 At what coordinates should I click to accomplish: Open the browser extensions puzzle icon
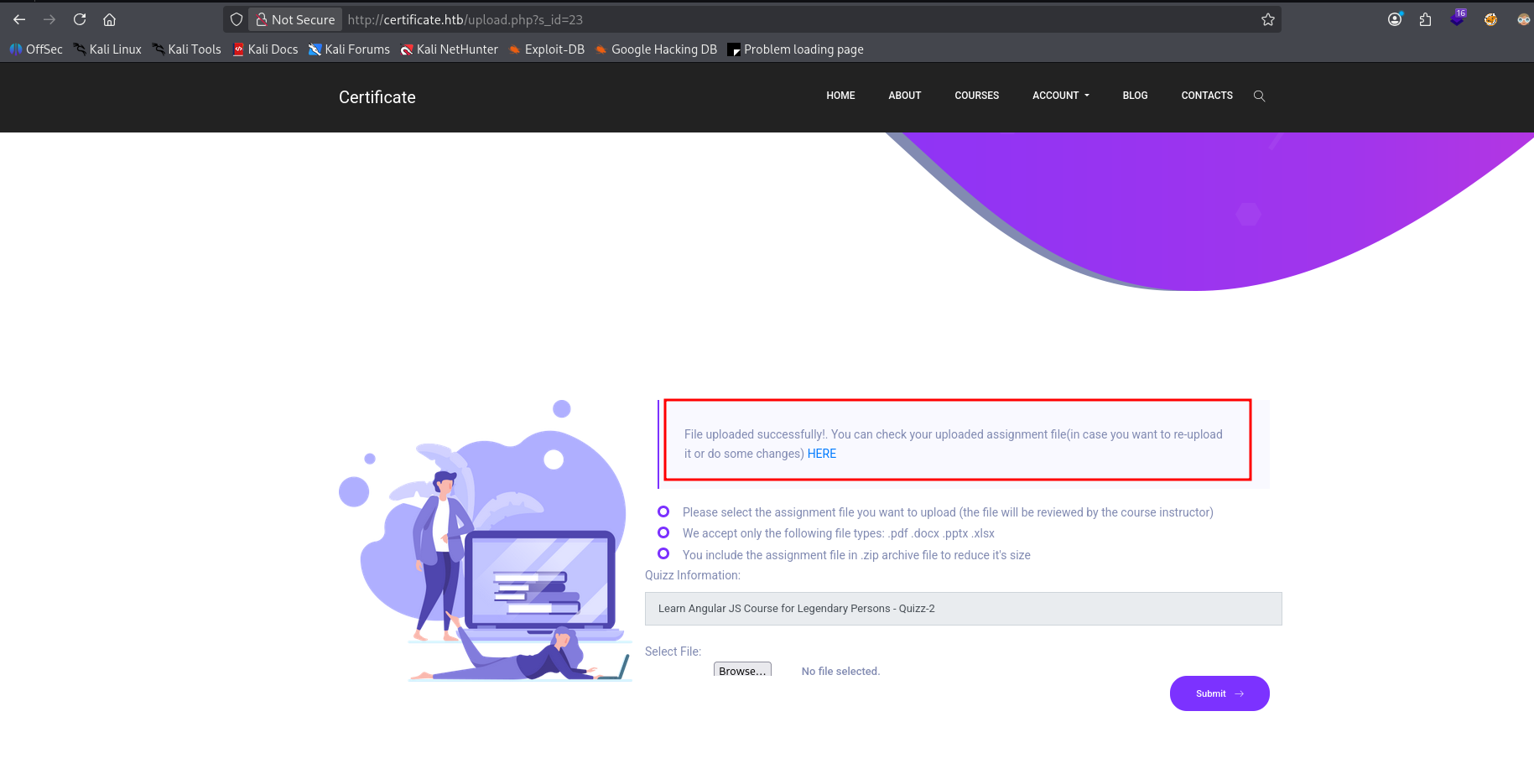1425,19
